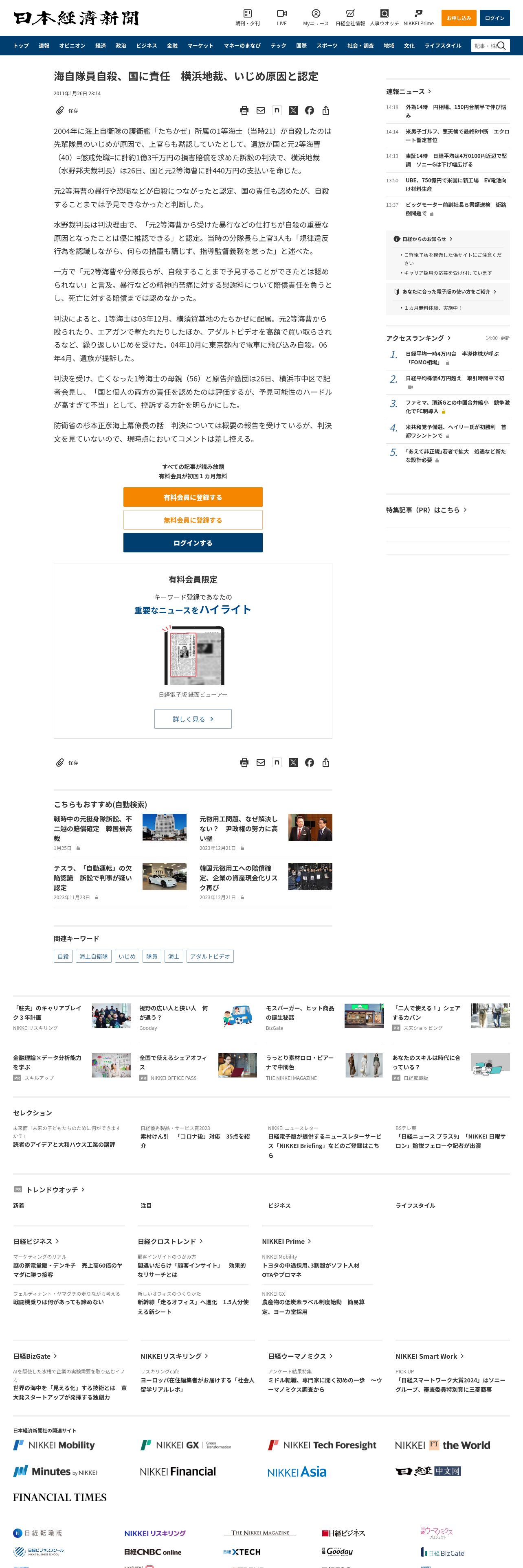This screenshot has height=1568, width=523.
Task: Share on Facebook via top icon
Action: 309,111
